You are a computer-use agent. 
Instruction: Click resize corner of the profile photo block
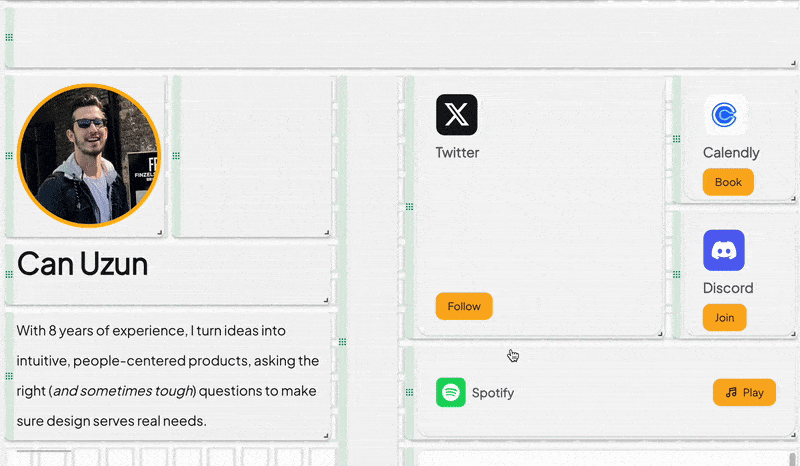coord(160,232)
